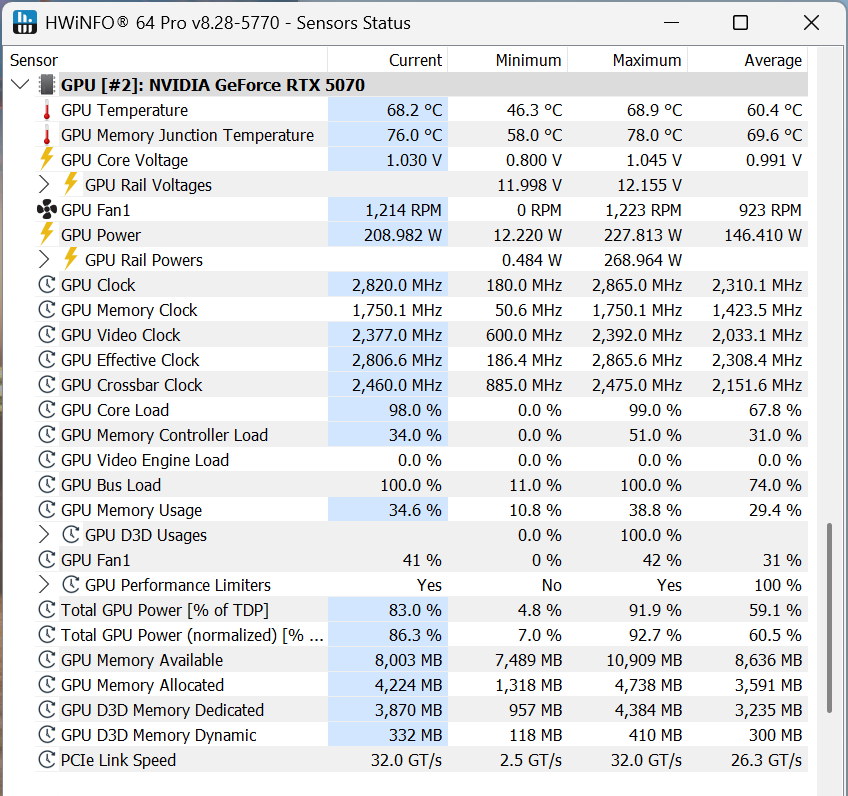Expand the GPU Rail Voltages row
Image resolution: width=848 pixels, height=796 pixels.
coord(44,185)
